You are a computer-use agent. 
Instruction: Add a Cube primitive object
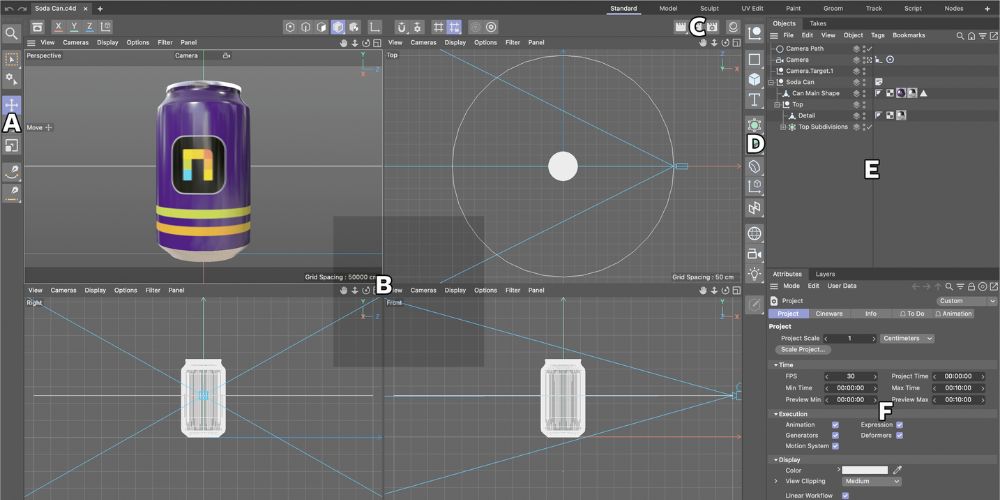(754, 78)
